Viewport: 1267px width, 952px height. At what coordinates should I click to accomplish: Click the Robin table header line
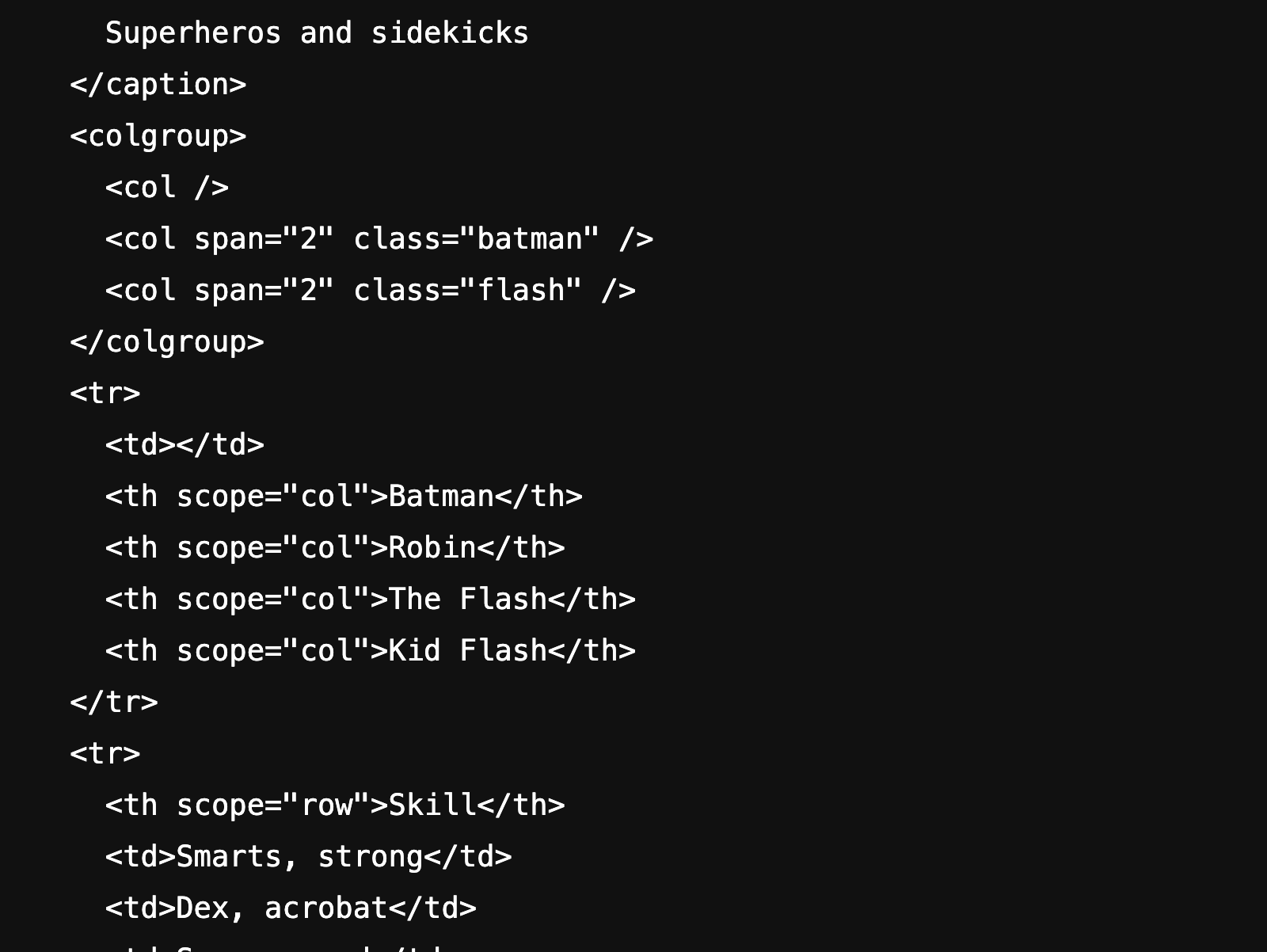tap(335, 548)
